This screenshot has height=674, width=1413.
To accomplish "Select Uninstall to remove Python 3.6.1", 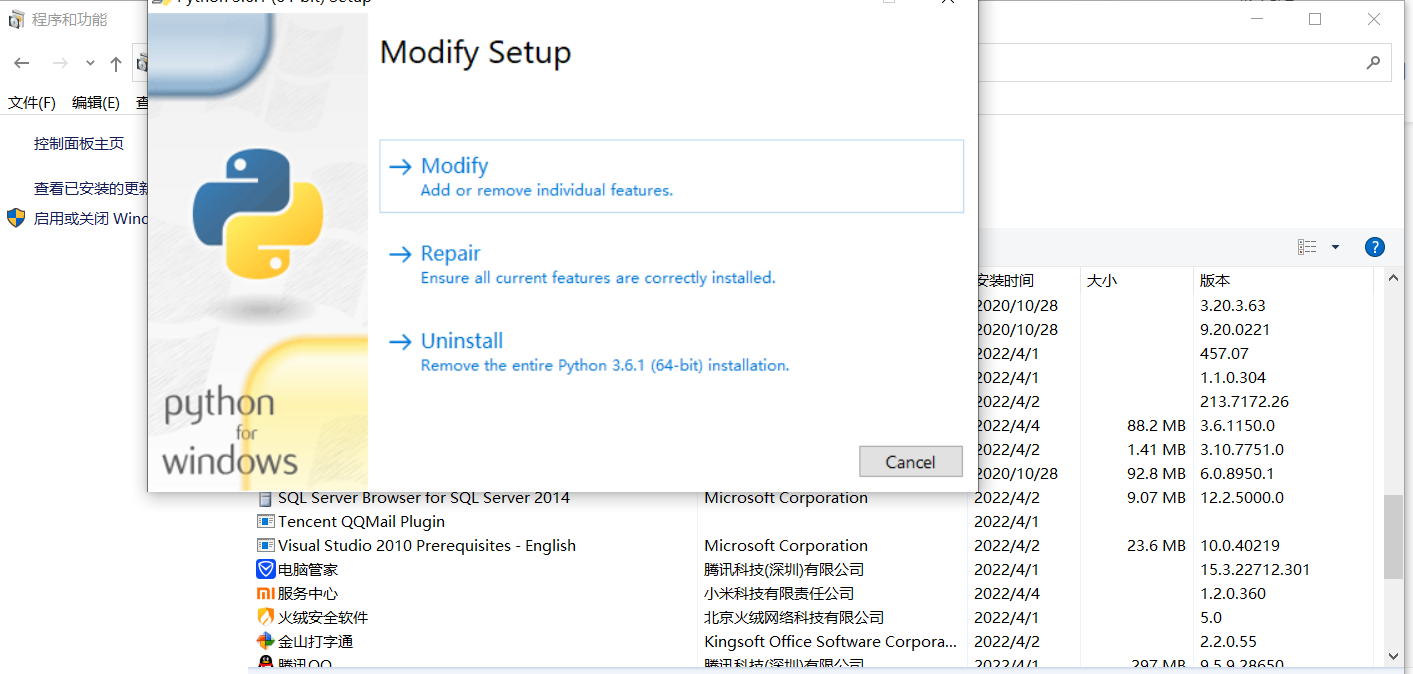I will 461,340.
